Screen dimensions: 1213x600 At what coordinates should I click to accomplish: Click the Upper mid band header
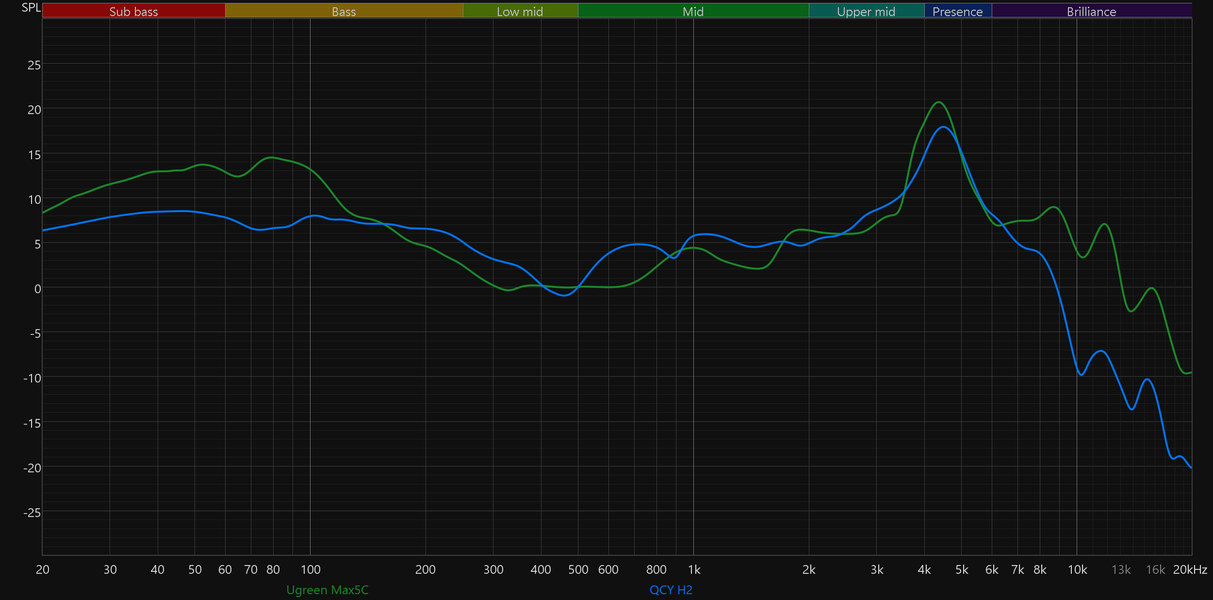pyautogui.click(x=866, y=12)
